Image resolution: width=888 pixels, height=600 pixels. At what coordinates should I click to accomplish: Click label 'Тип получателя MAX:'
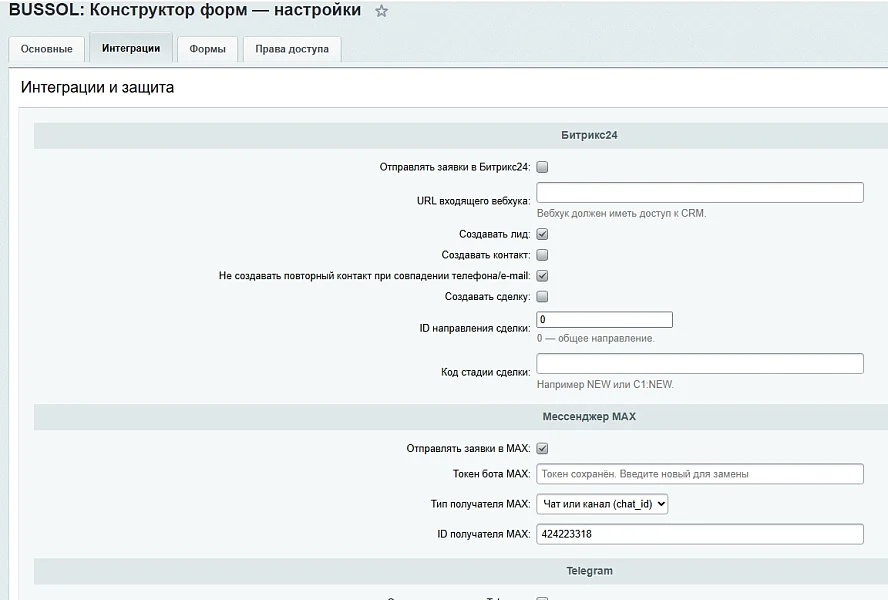coord(480,504)
